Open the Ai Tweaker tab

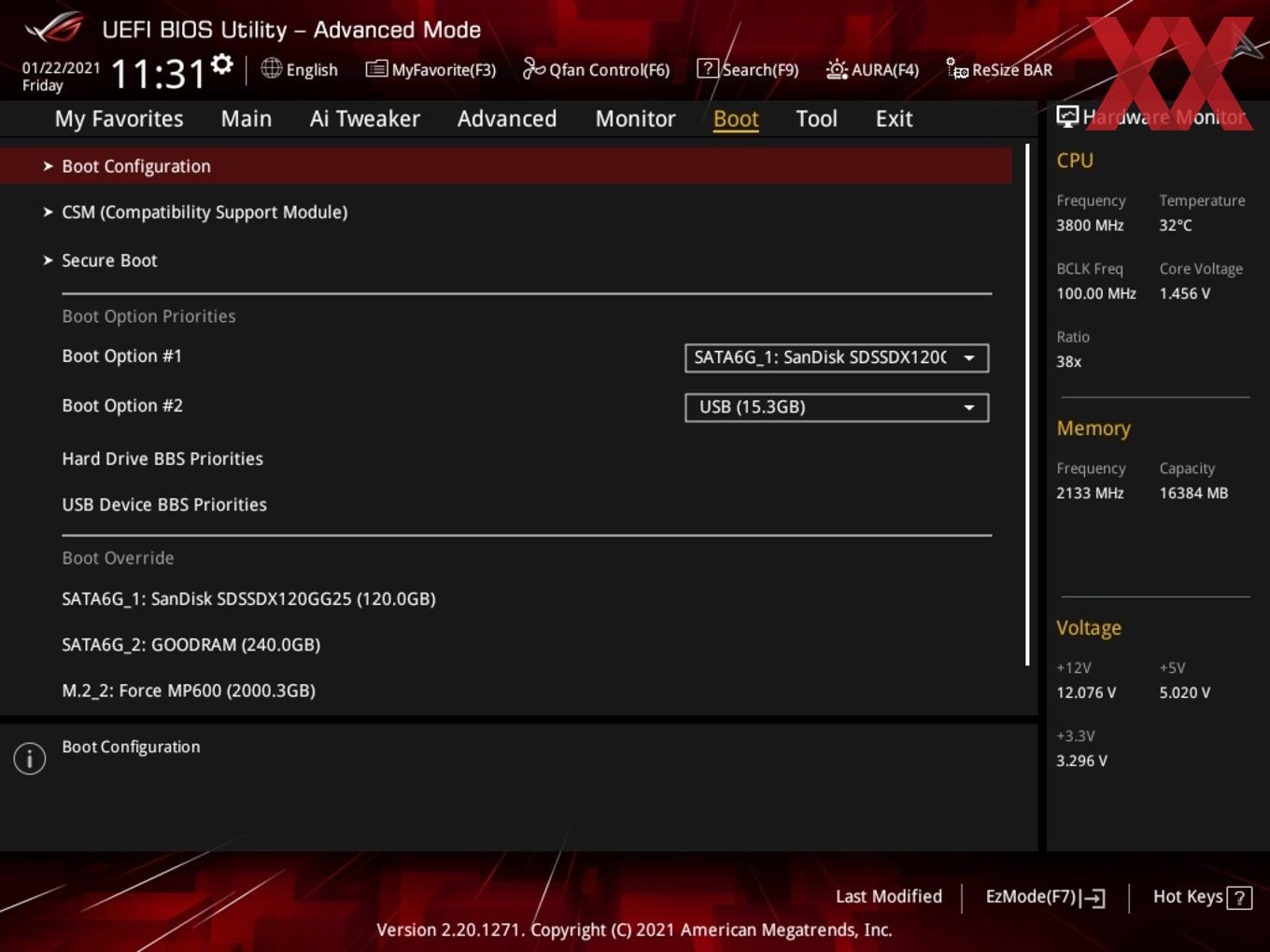pyautogui.click(x=365, y=119)
